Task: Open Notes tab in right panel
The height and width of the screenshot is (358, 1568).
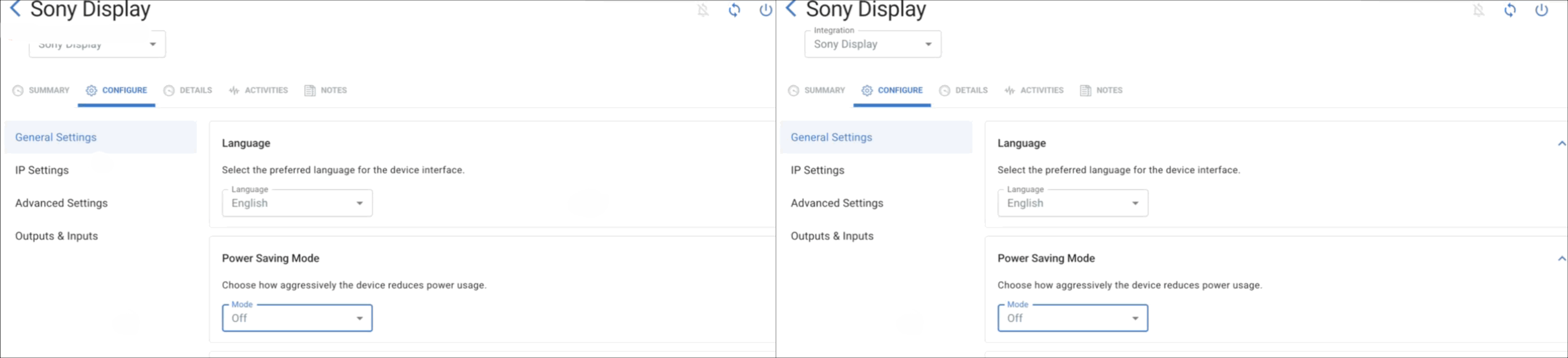Action: 1101,90
